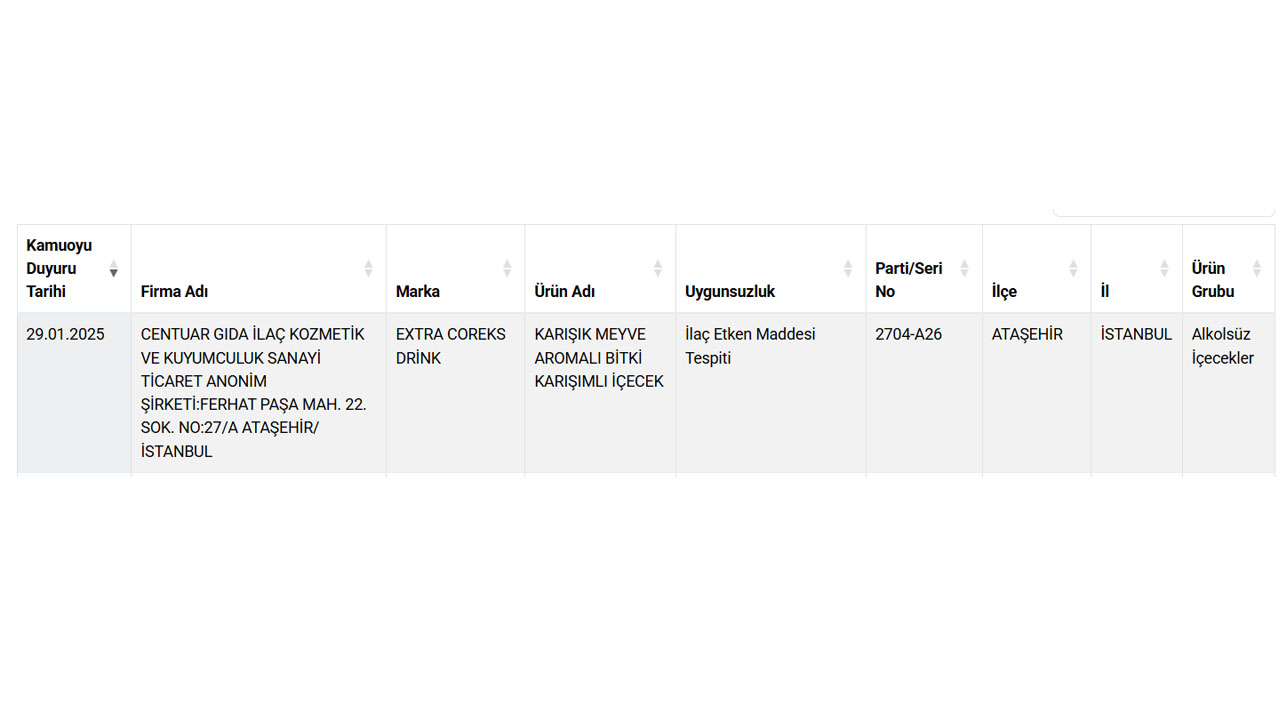The height and width of the screenshot is (720, 1280).
Task: Click batch number 2704-A26
Action: pyautogui.click(x=908, y=334)
